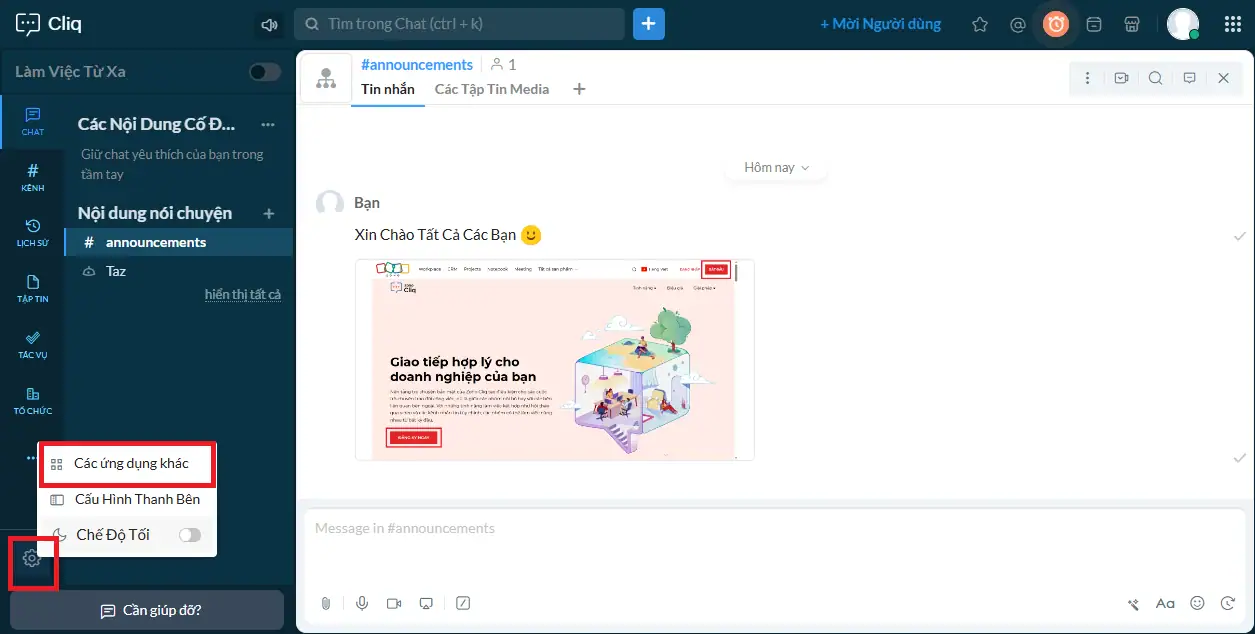The height and width of the screenshot is (634, 1255).
Task: Open more options beside Các Nội Dung Cố Định
Action: pos(267,124)
